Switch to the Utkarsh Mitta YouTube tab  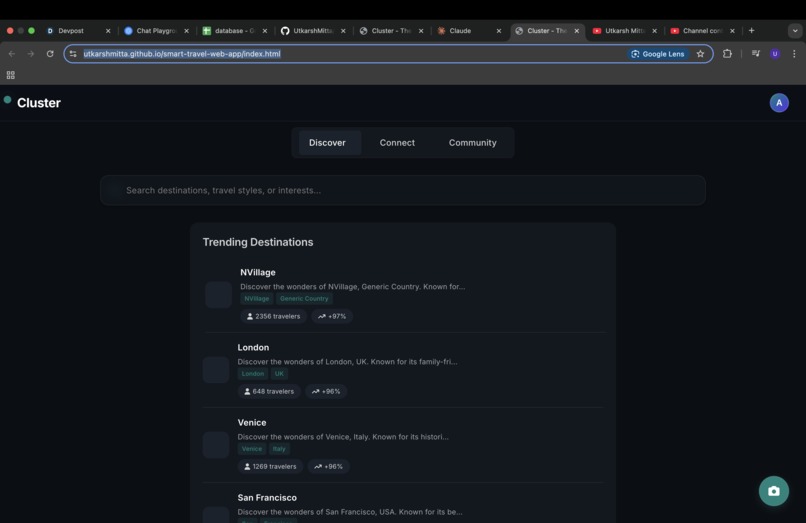[625, 31]
